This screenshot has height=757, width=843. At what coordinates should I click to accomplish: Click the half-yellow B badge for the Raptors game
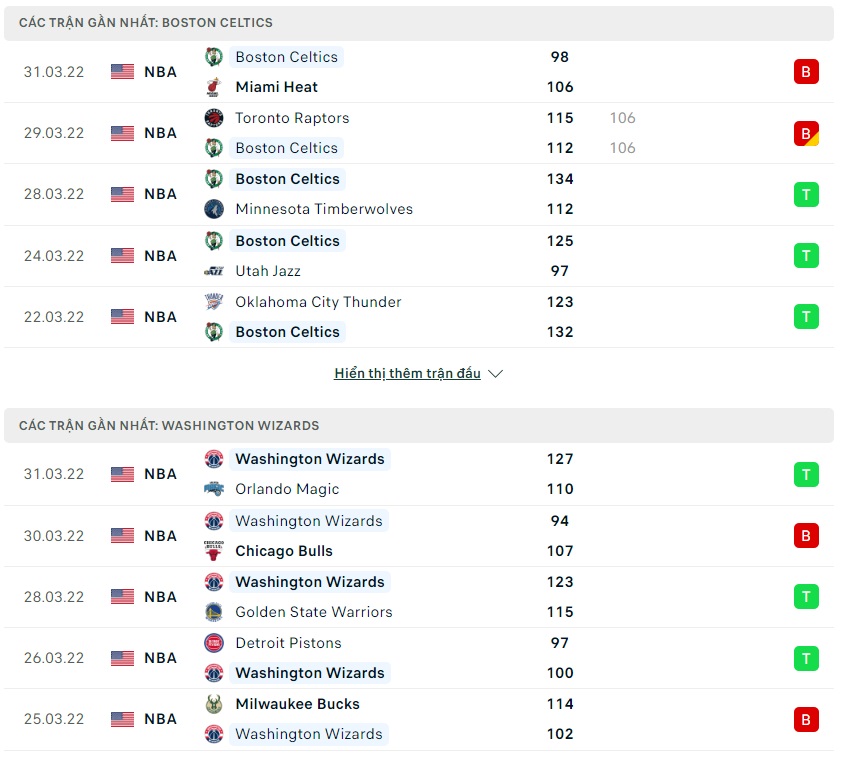806,133
